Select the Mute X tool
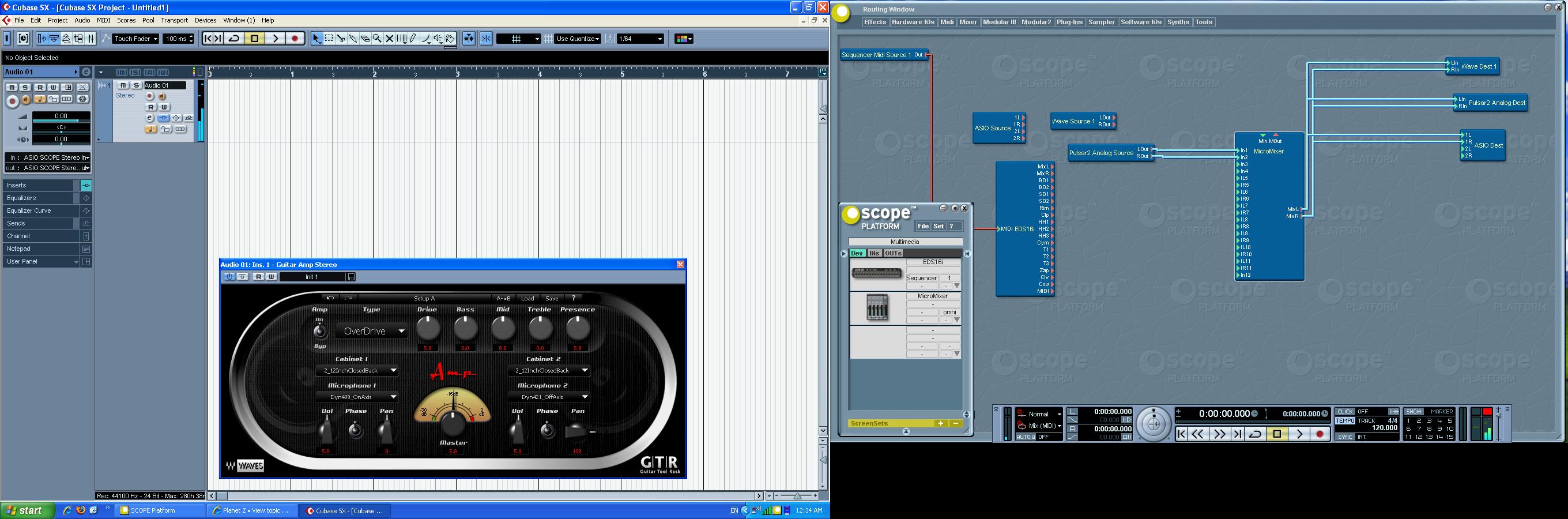The height and width of the screenshot is (519, 1568). pyautogui.click(x=390, y=39)
